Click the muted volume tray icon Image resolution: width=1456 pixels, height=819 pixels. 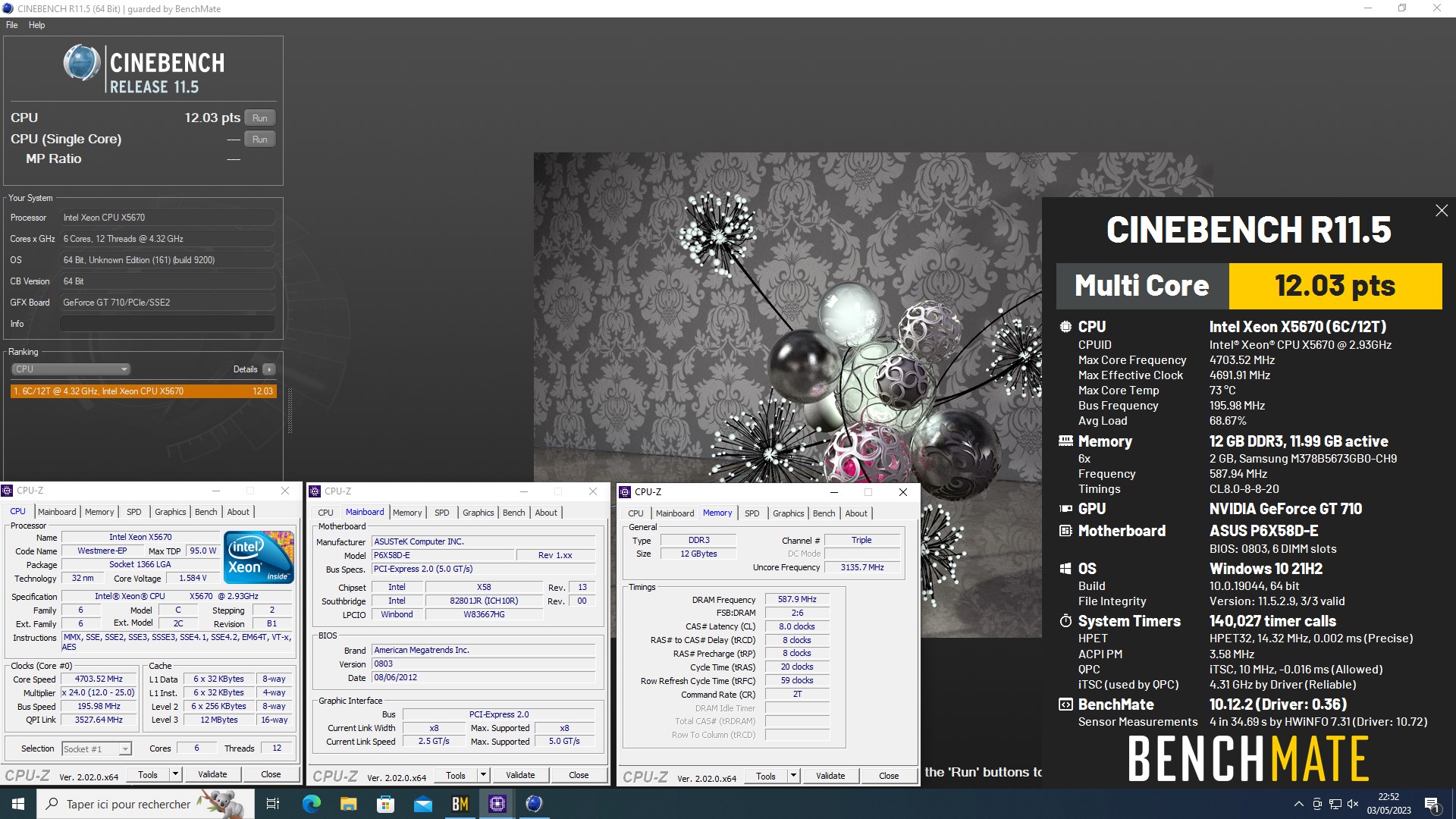pos(1353,804)
